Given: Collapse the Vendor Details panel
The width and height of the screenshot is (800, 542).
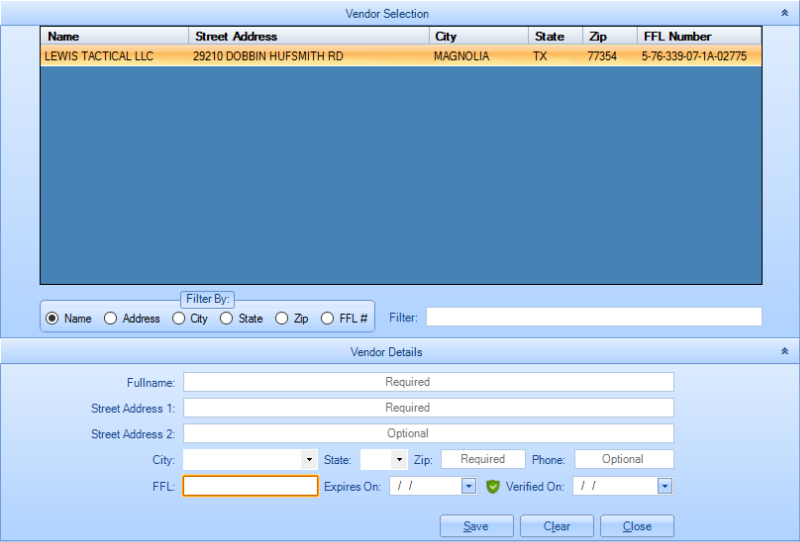Looking at the screenshot, I should tap(785, 351).
